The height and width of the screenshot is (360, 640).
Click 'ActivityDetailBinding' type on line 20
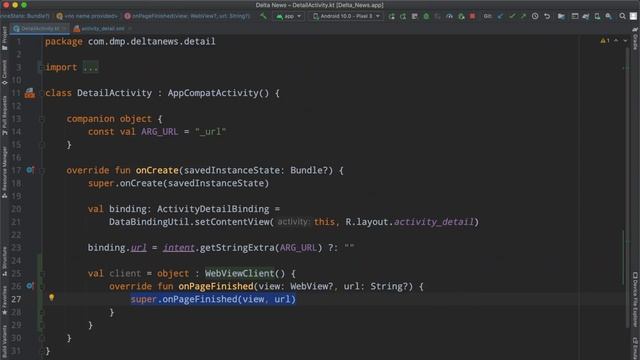213,209
